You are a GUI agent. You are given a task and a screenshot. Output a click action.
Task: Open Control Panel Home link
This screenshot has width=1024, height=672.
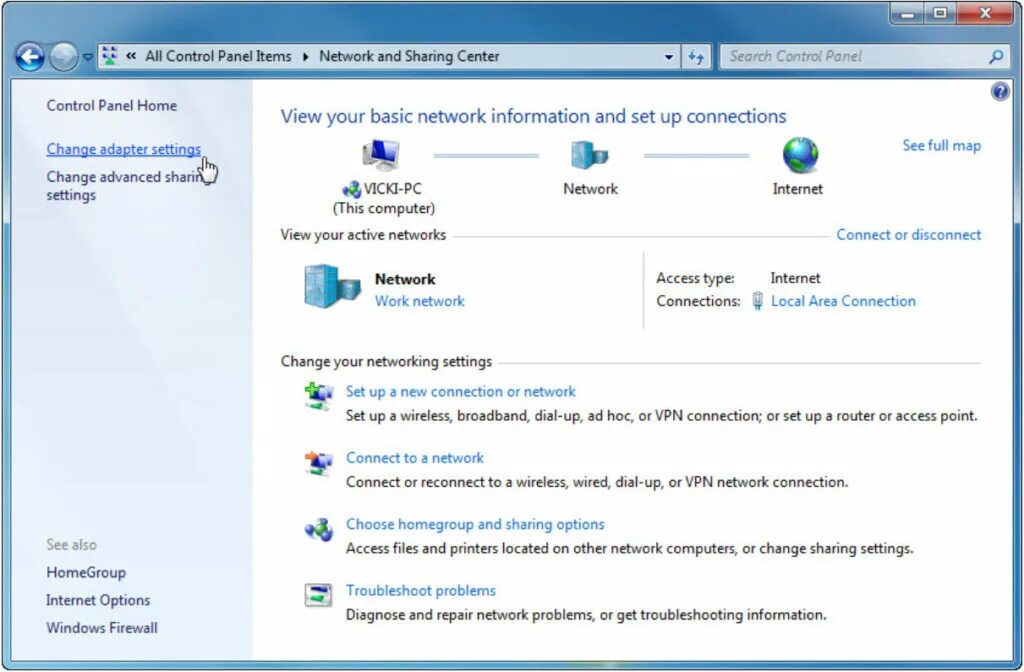(112, 106)
